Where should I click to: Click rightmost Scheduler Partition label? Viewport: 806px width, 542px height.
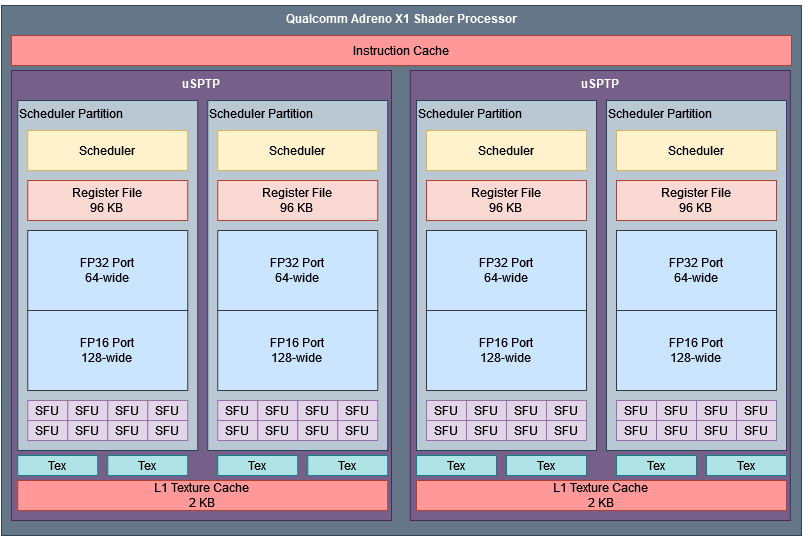[660, 114]
